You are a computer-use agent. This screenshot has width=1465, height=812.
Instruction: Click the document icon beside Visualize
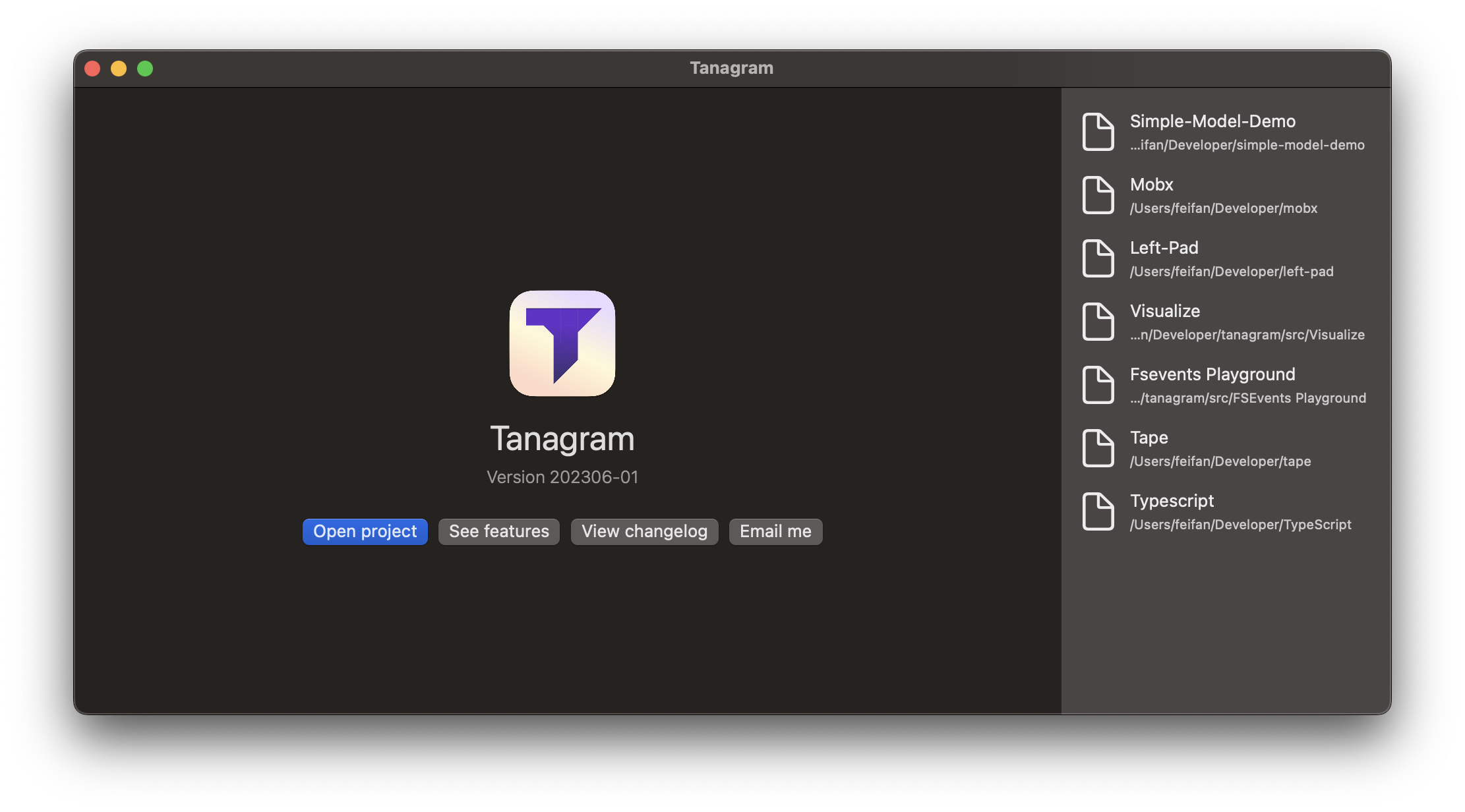[x=1098, y=322]
